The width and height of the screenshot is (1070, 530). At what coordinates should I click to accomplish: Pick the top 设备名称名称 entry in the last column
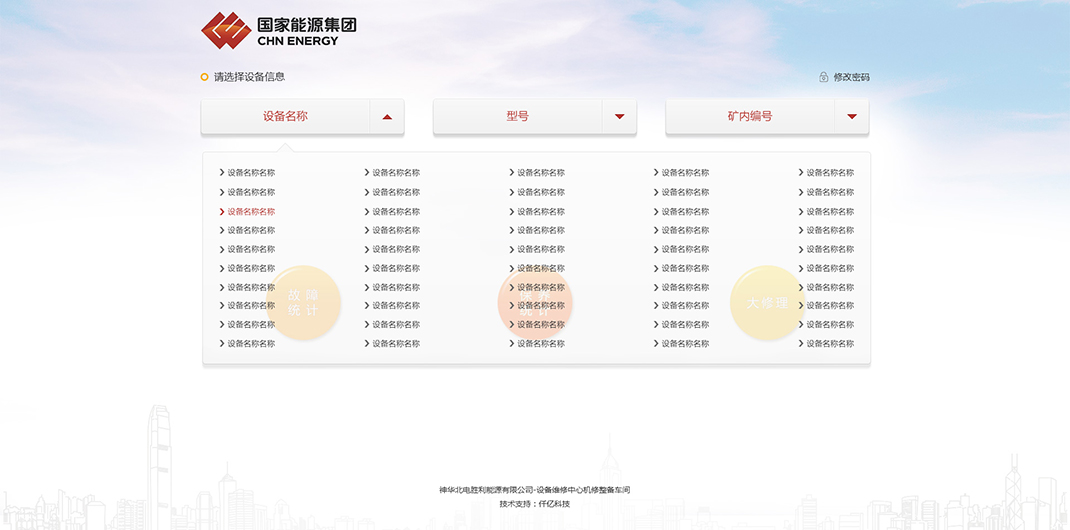[x=830, y=173]
